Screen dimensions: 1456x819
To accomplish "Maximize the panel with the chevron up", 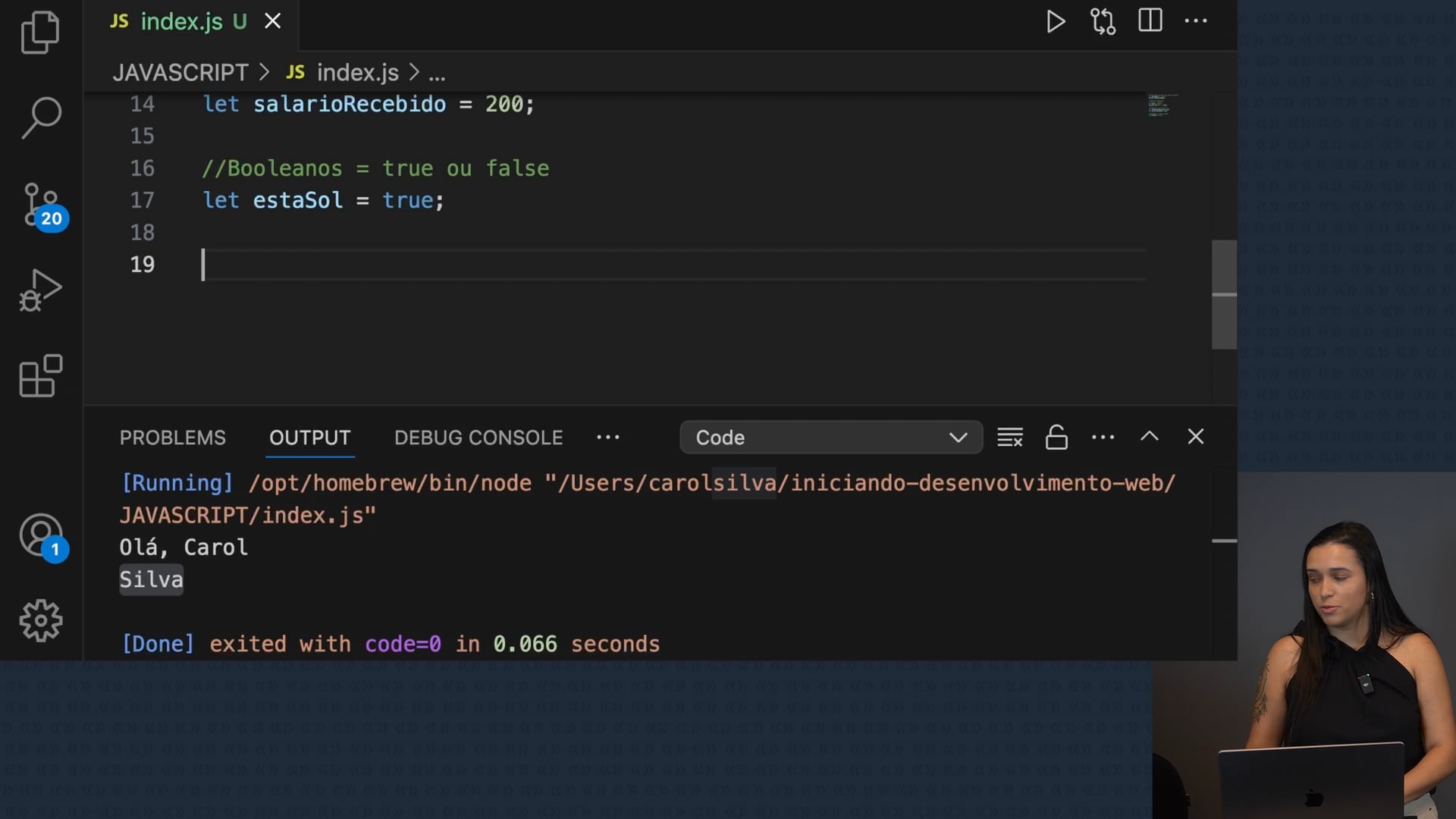I will [x=1150, y=437].
